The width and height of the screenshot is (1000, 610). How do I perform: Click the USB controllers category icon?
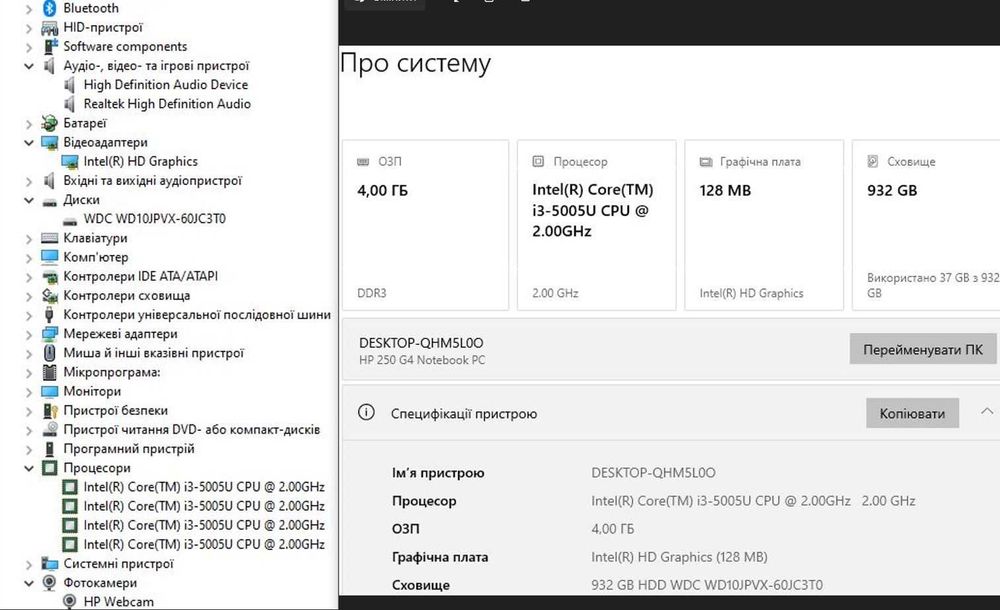50,315
